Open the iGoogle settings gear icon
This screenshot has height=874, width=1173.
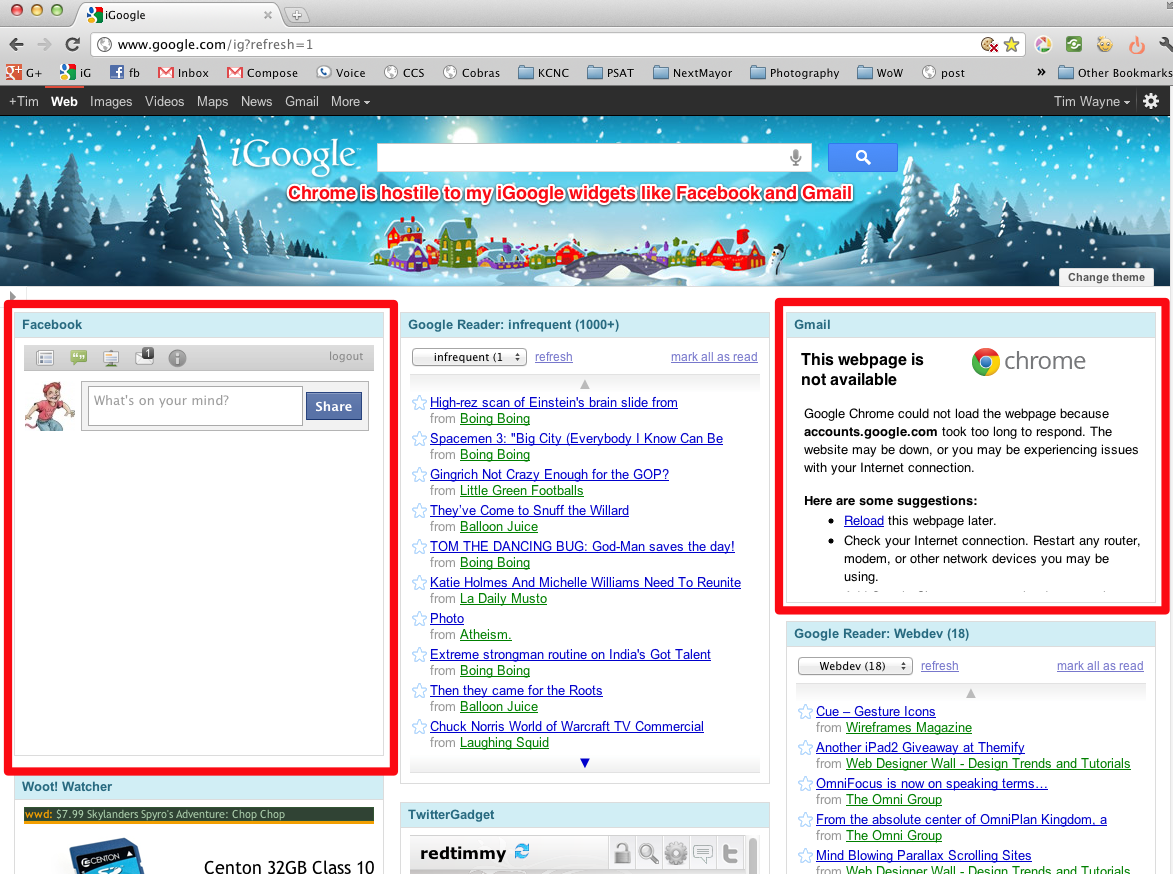click(x=1151, y=101)
